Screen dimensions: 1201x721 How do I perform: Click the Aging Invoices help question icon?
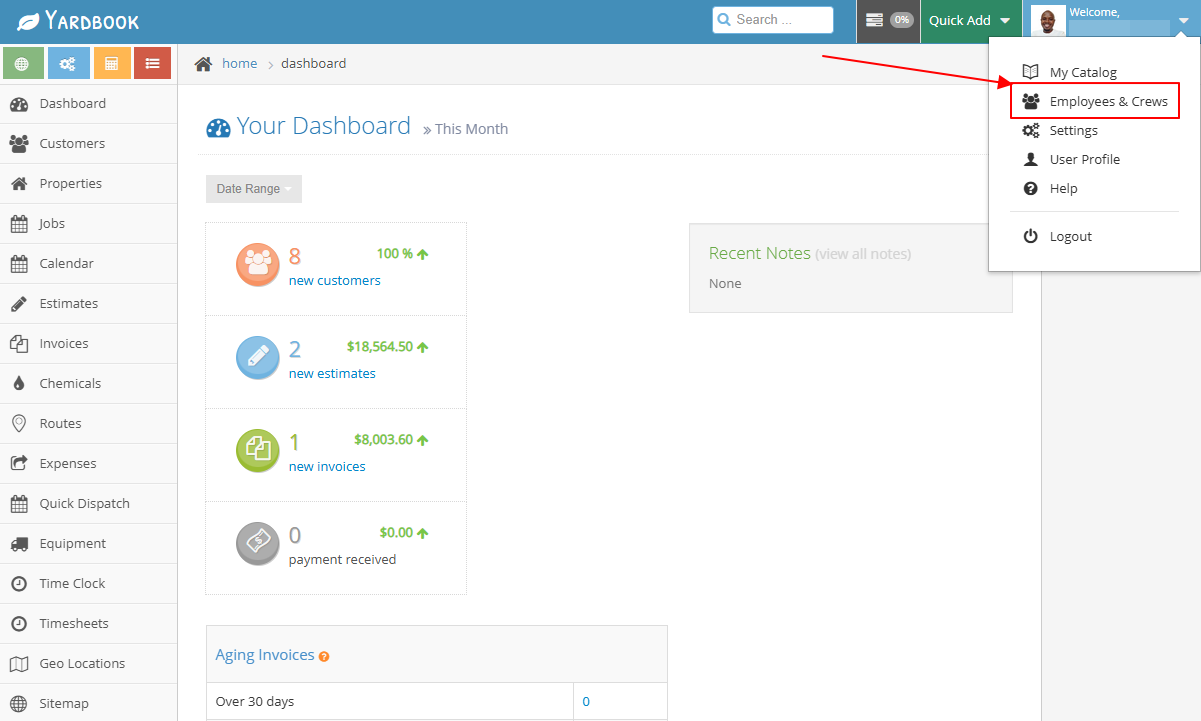click(x=324, y=657)
